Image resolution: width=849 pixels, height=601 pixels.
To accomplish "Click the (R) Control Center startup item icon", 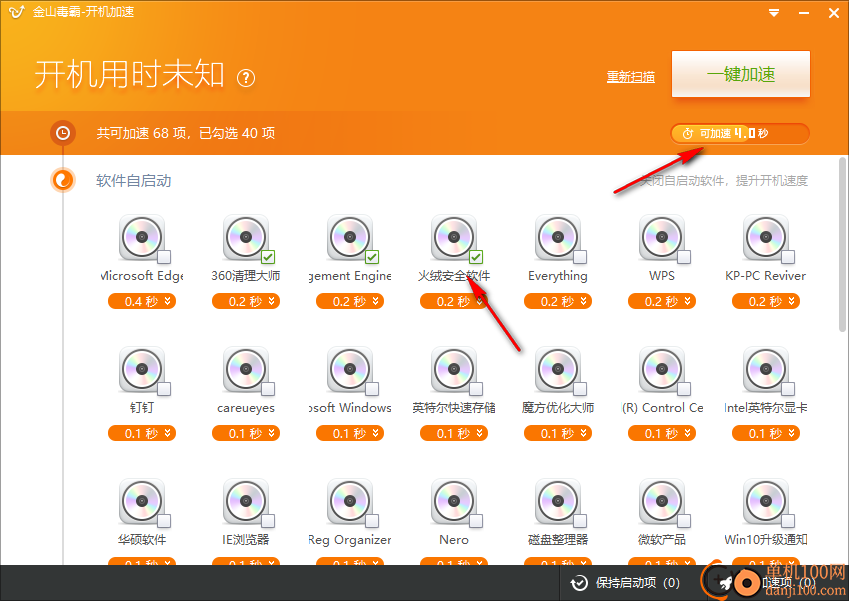I will point(662,369).
